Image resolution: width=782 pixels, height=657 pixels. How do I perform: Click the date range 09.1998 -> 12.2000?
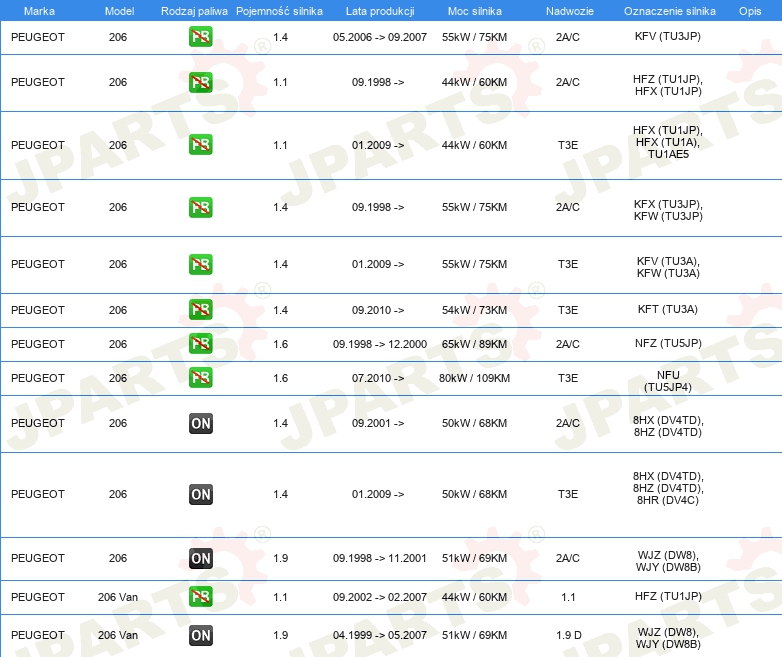tap(380, 344)
